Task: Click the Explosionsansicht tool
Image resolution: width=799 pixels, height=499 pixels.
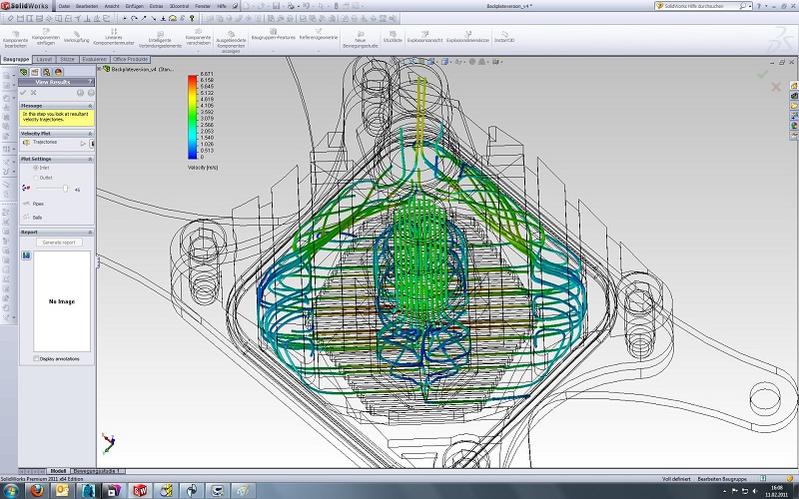Action: (x=424, y=37)
